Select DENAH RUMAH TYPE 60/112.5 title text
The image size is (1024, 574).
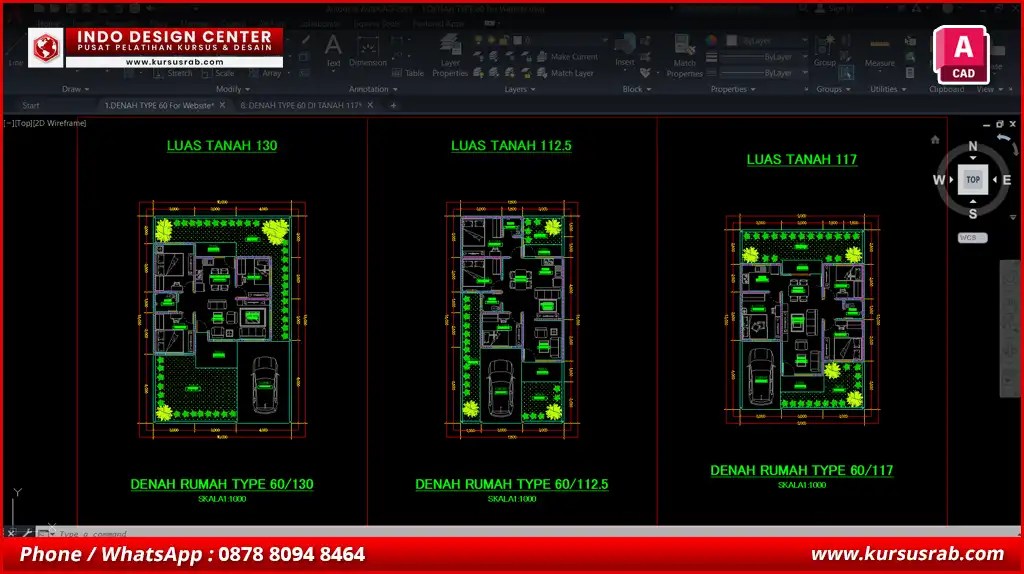511,484
